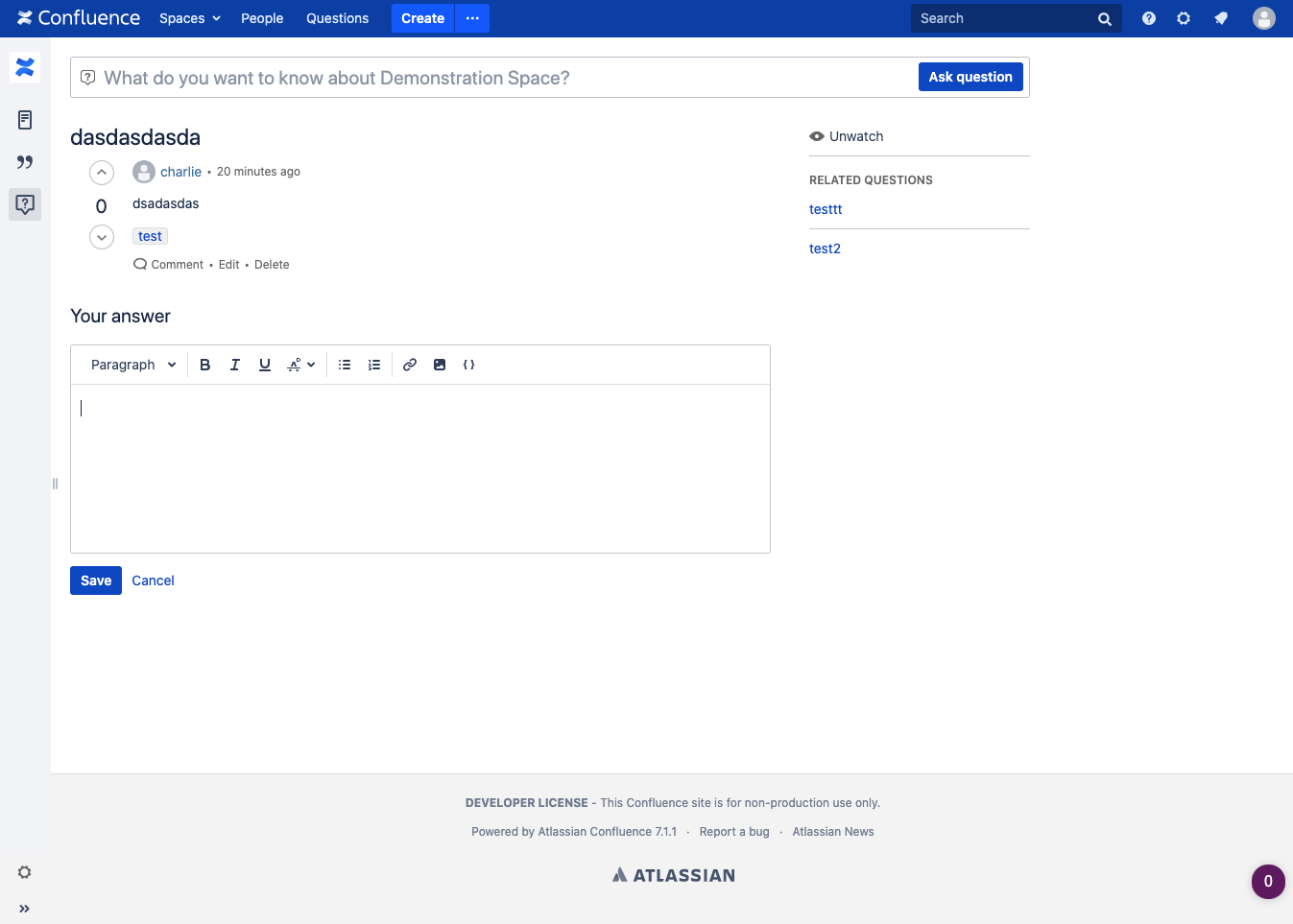Expand the sidebar with double-chevron icon
Screen dimensions: 1293x924
point(25,909)
